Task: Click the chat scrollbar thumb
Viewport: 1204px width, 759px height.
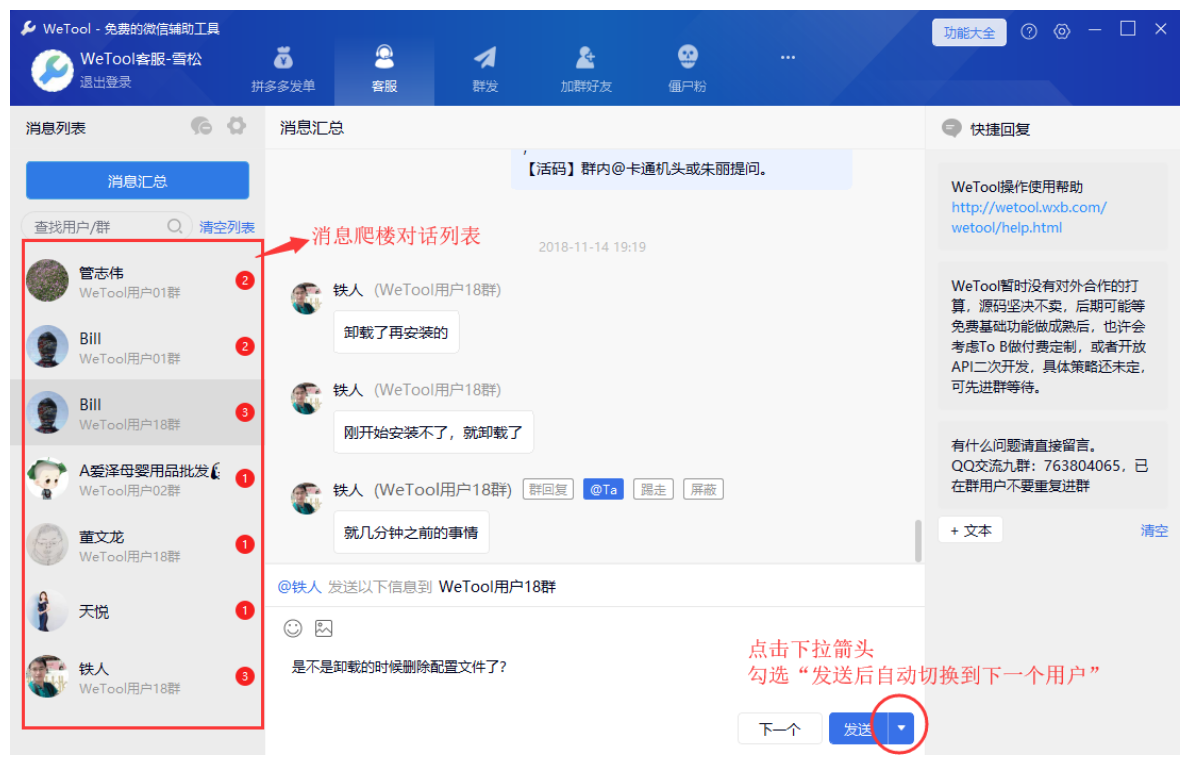Action: click(918, 541)
